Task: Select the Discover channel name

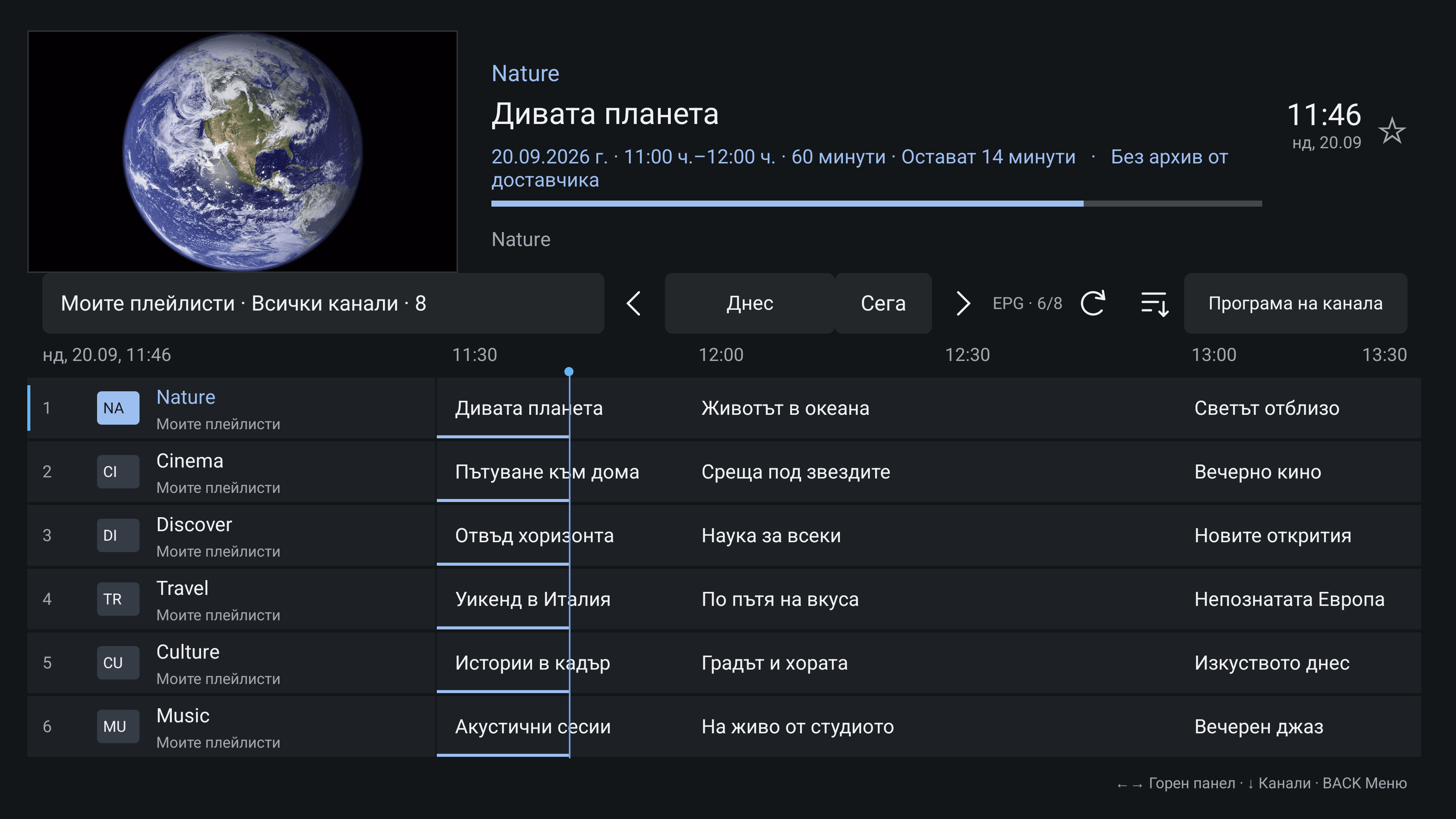Action: [195, 524]
